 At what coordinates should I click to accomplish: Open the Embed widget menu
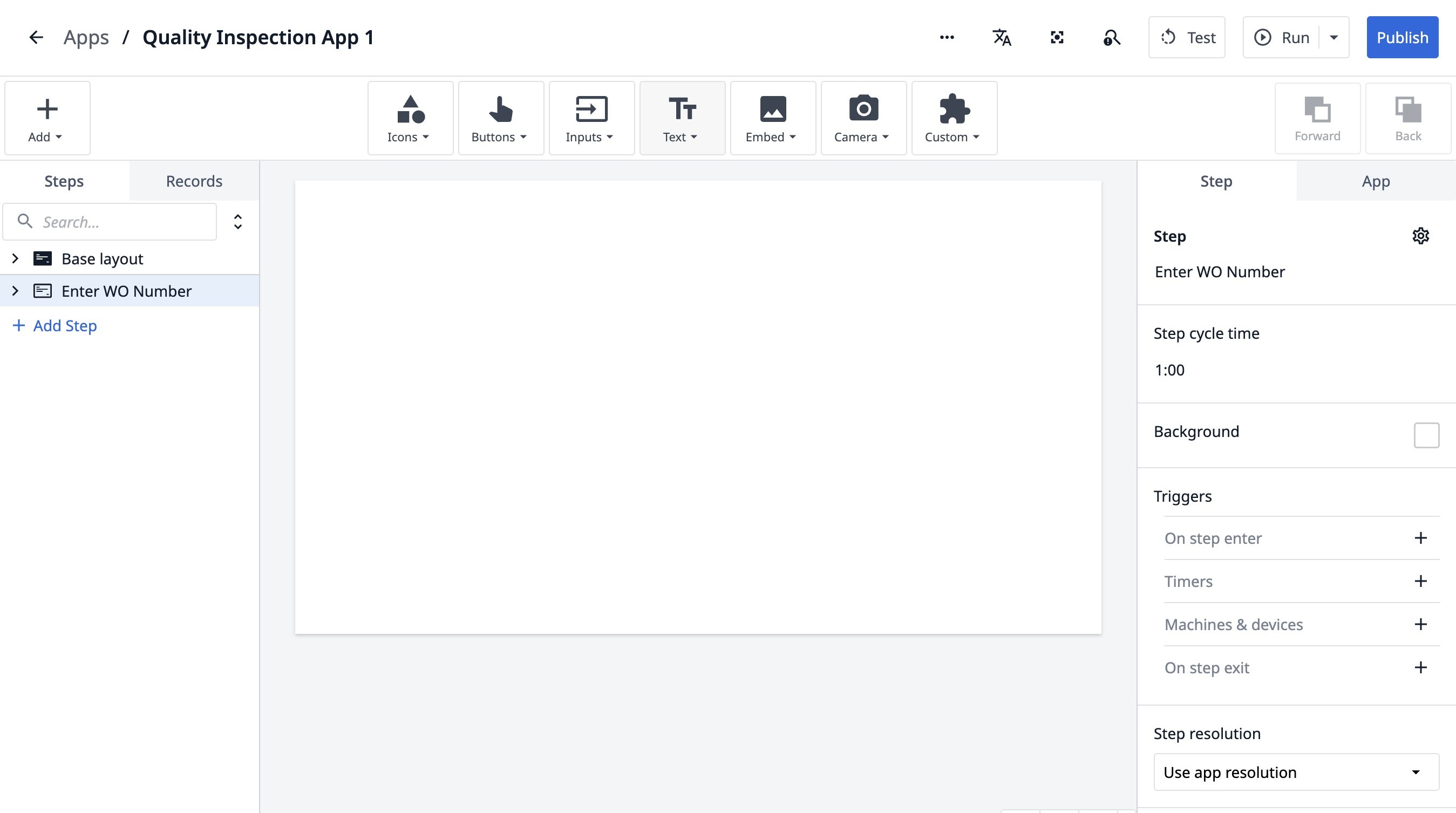click(772, 118)
